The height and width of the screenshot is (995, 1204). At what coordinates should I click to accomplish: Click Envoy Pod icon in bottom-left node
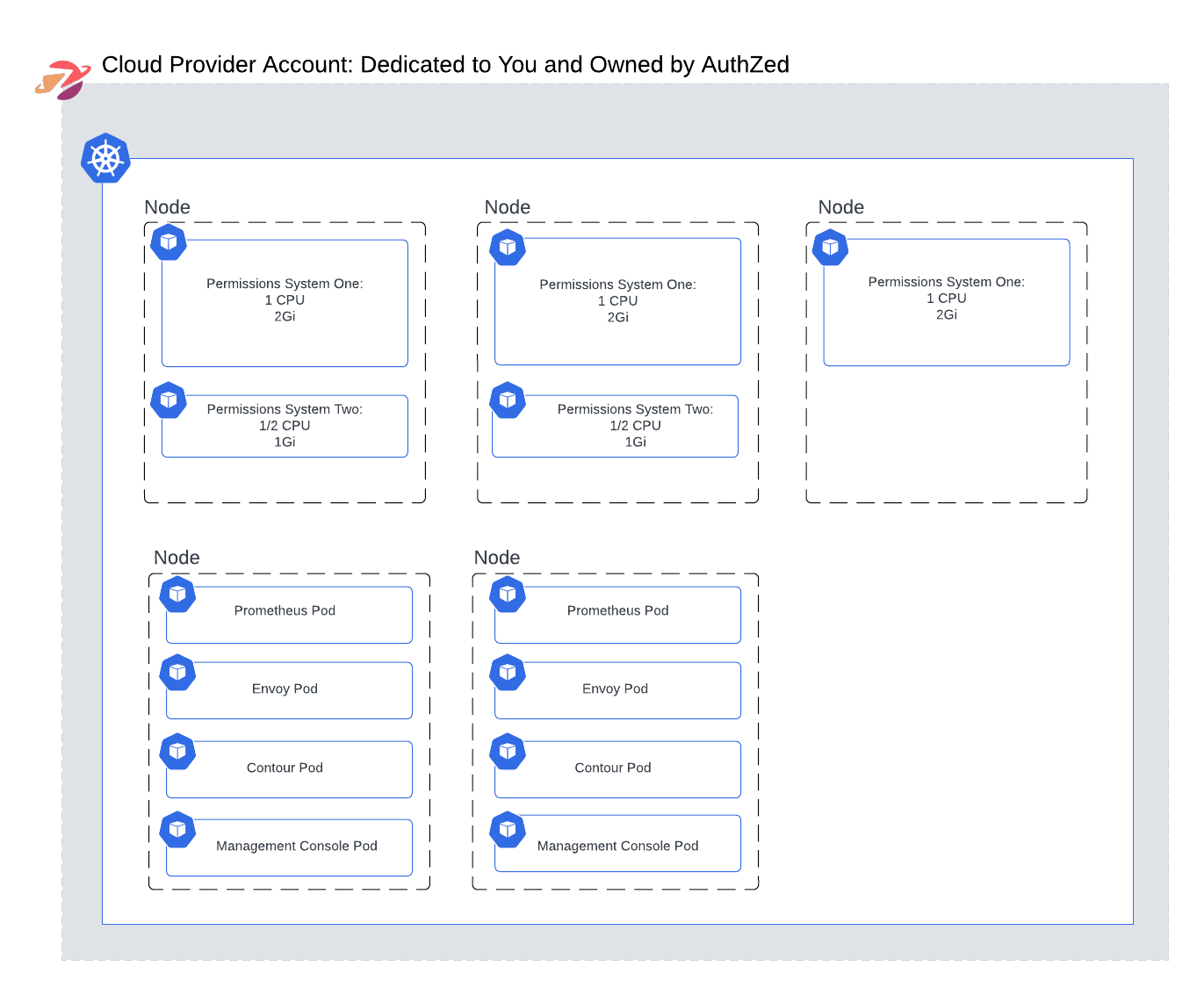pos(177,673)
